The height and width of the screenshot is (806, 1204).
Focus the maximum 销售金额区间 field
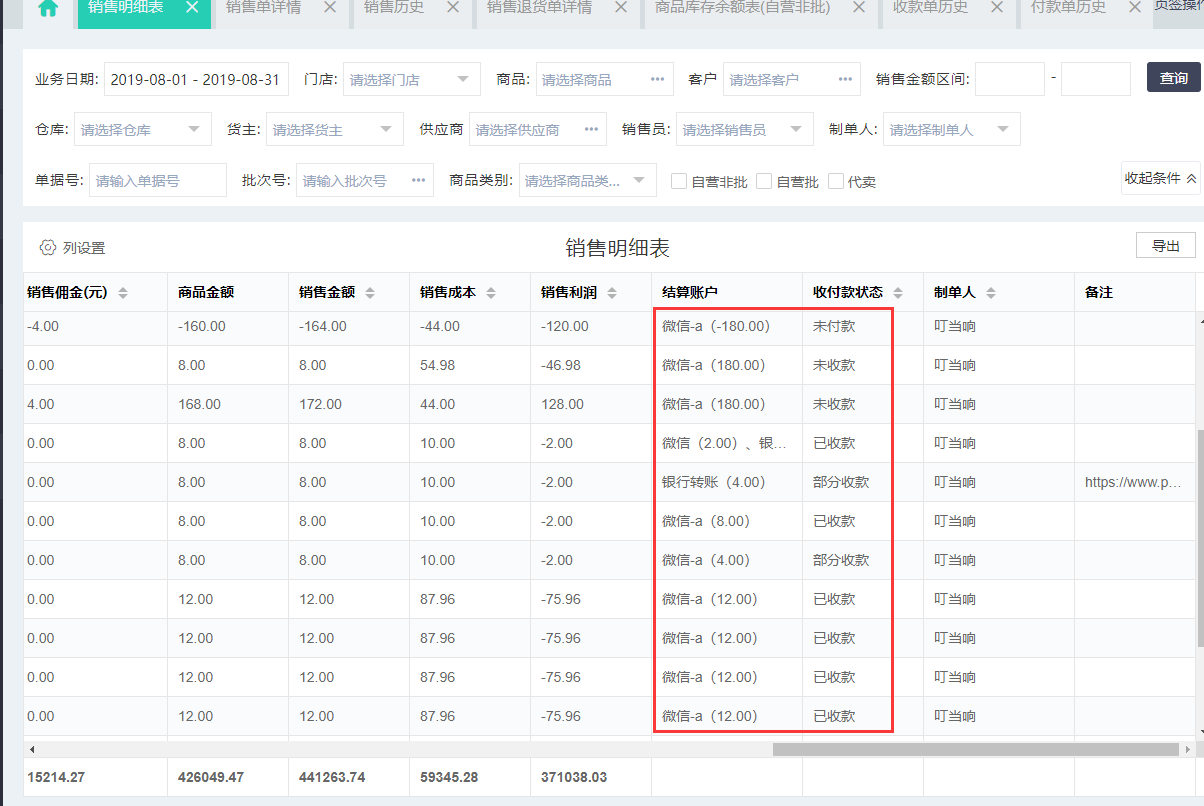(1096, 79)
